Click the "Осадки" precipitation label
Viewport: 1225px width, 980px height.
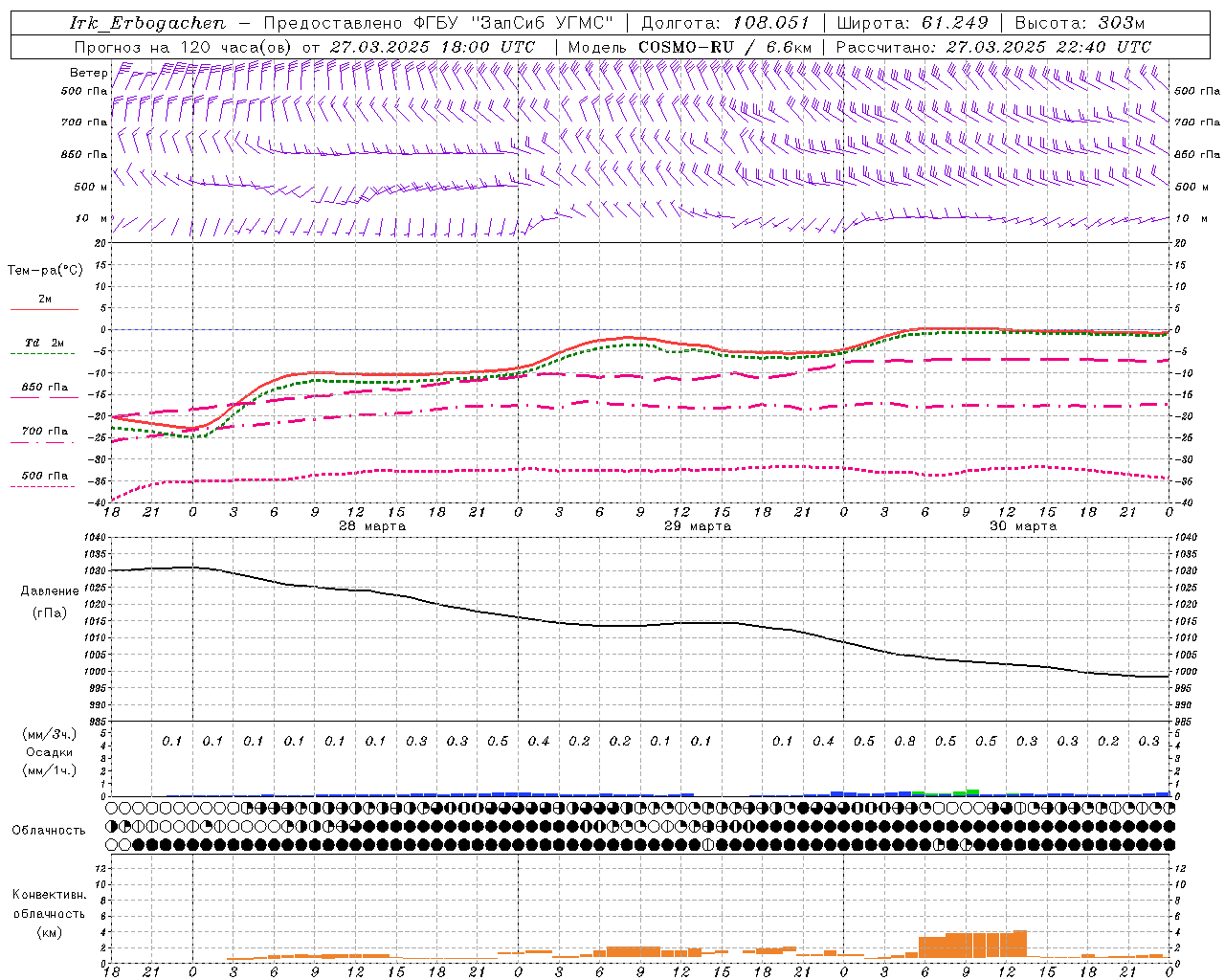pyautogui.click(x=50, y=752)
